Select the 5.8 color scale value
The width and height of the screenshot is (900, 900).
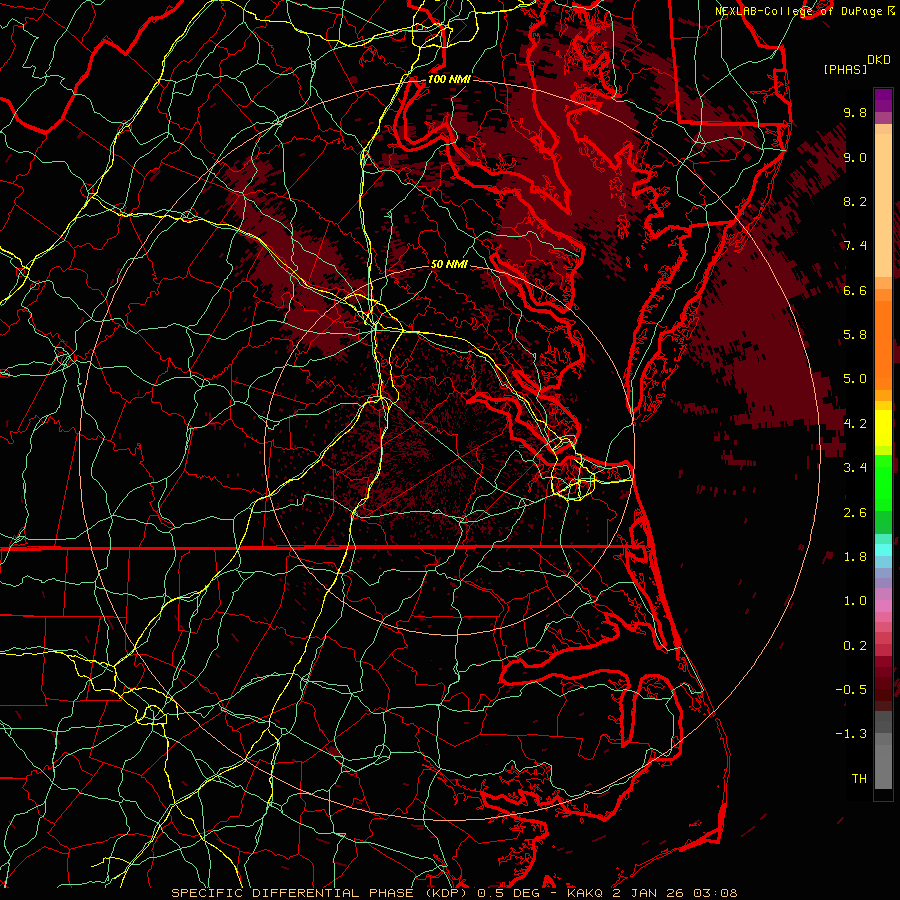click(x=855, y=335)
